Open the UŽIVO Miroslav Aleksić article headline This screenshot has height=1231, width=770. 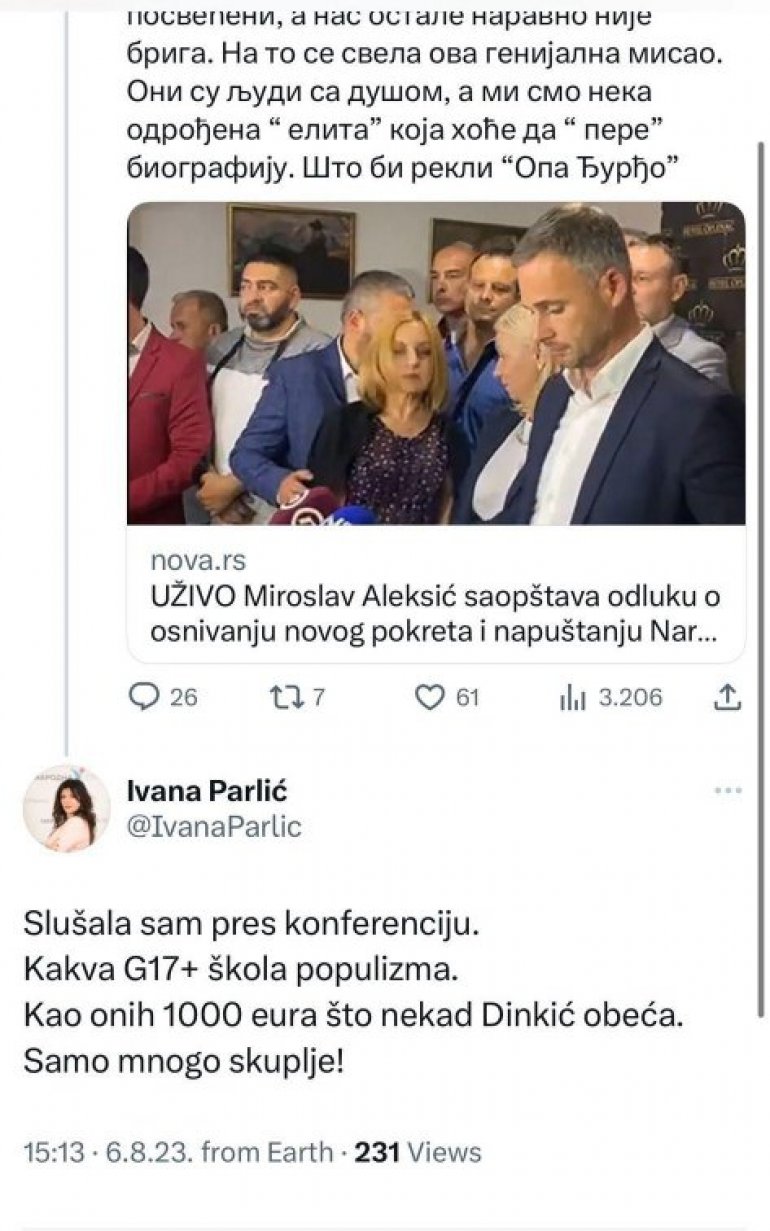[x=435, y=614]
